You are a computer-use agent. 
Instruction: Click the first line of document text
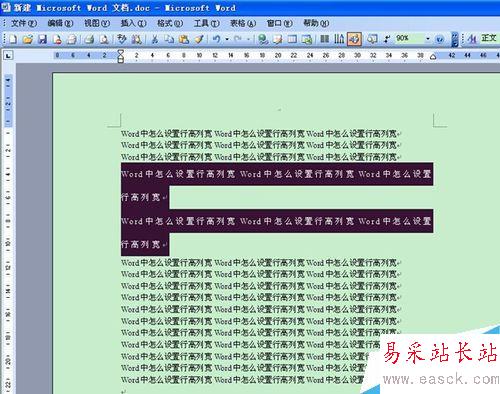click(260, 134)
